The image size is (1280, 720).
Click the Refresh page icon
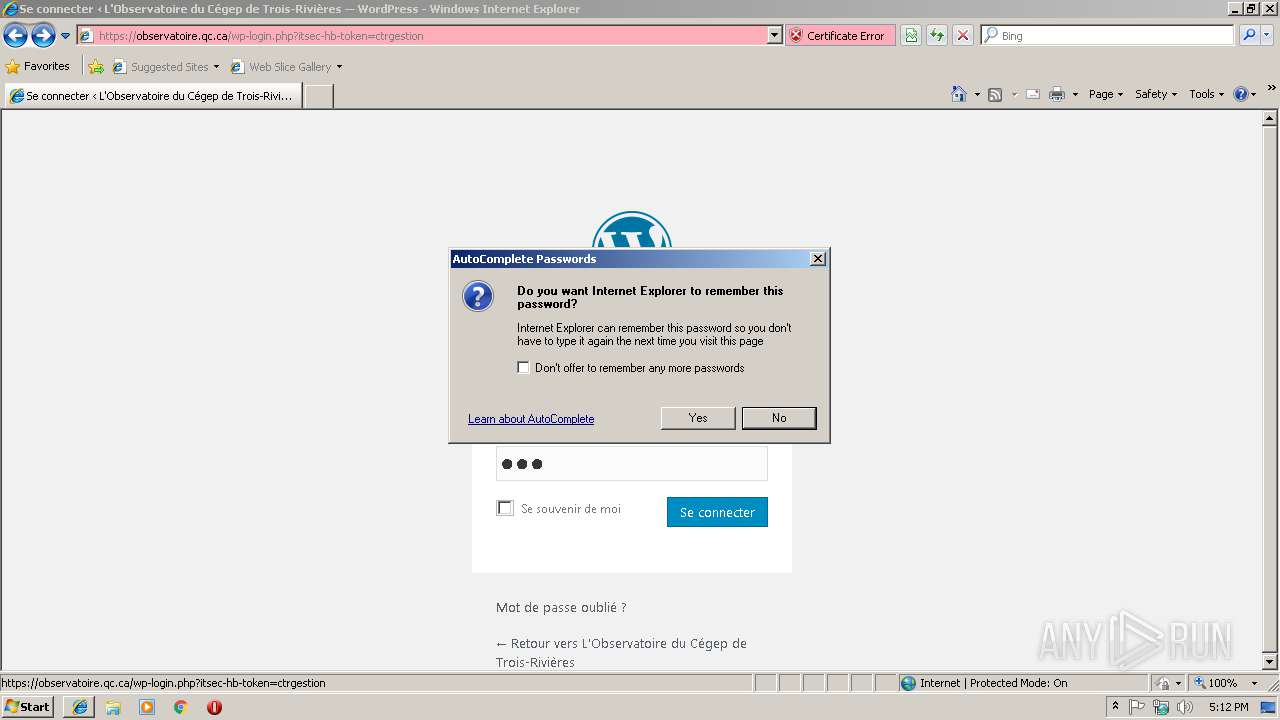937,35
